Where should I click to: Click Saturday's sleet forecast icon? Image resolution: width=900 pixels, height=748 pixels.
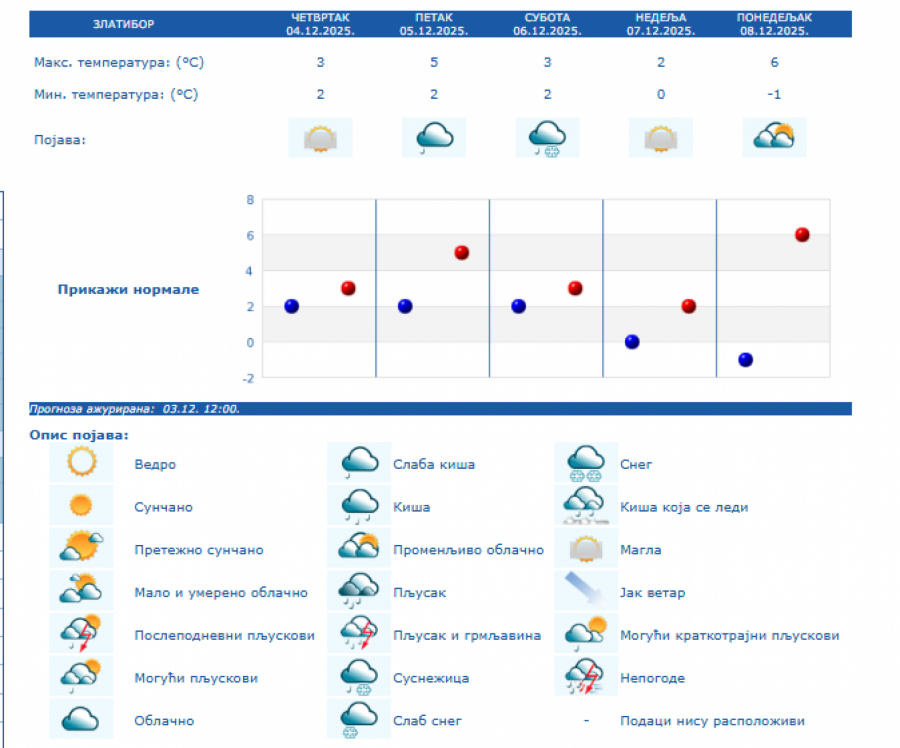[548, 138]
